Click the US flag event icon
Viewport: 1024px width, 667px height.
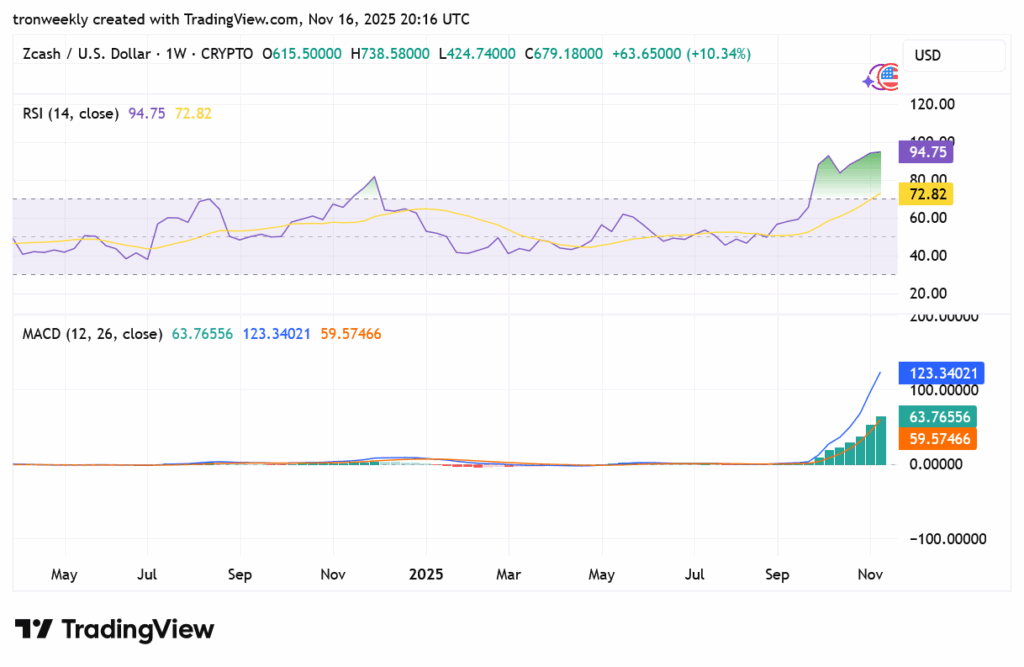pyautogui.click(x=888, y=77)
